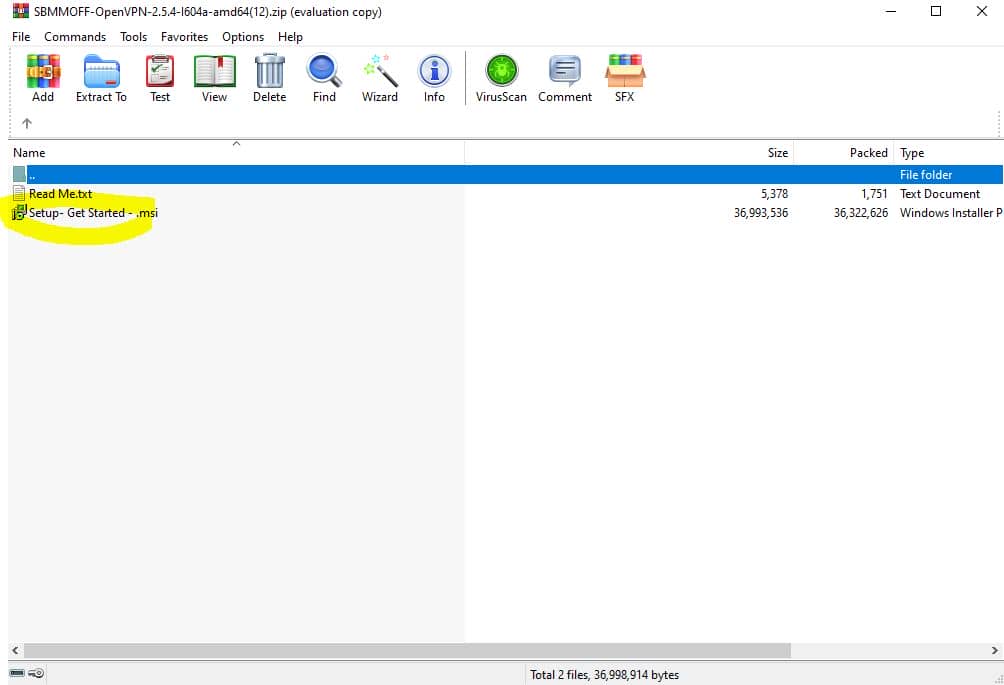Click the Windows Installer type cell
The height and width of the screenshot is (685, 1004).
click(951, 213)
